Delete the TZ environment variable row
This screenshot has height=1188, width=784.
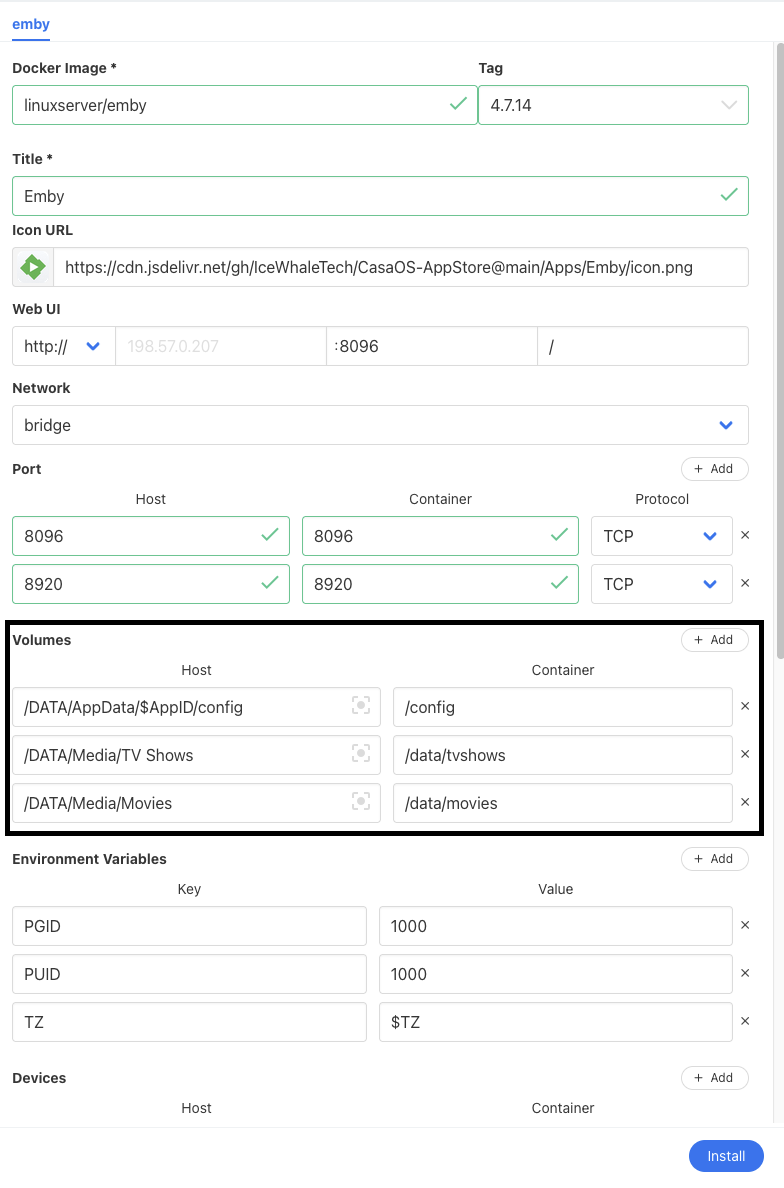coord(745,1022)
